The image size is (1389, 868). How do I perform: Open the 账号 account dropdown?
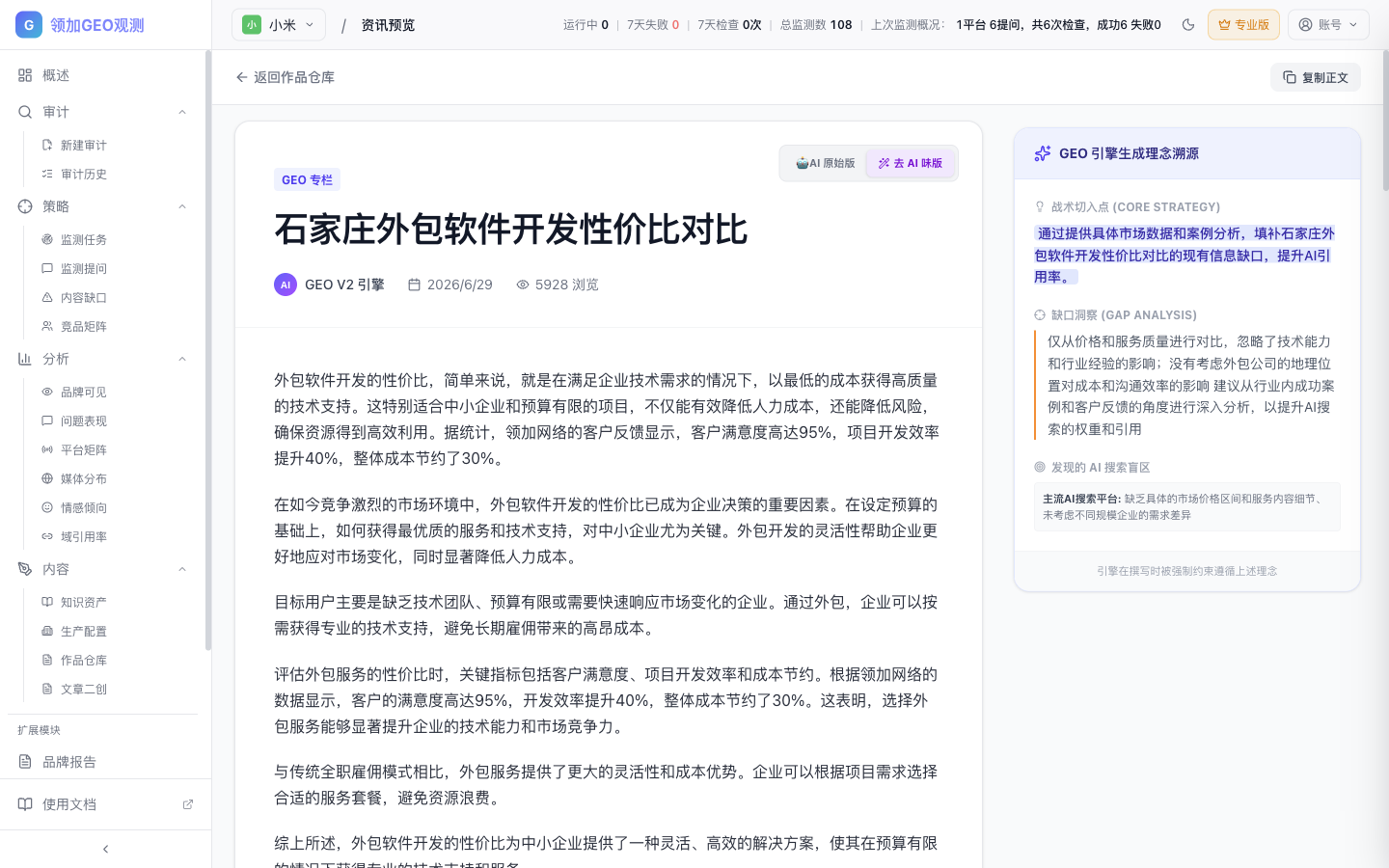coord(1328,25)
